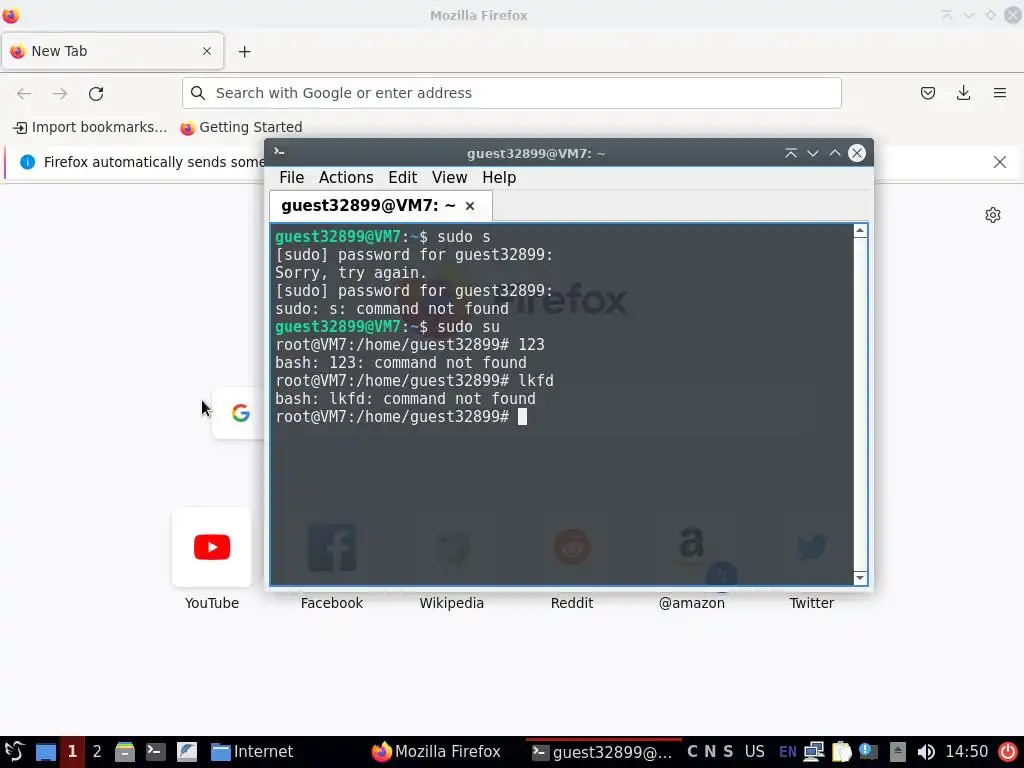Open file manager from taskbar

pyautogui.click(x=125, y=752)
